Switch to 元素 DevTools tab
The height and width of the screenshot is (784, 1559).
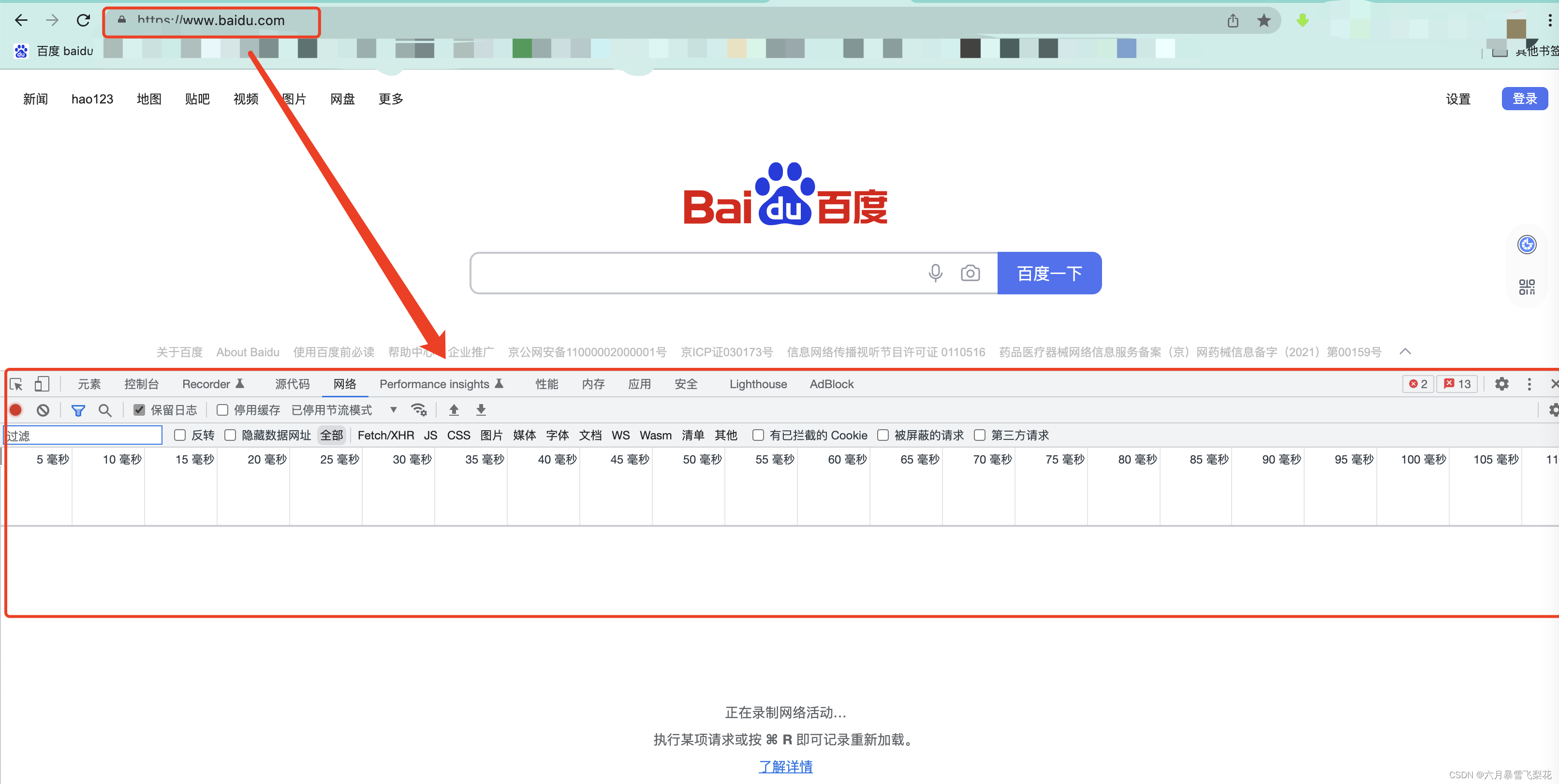coord(89,384)
